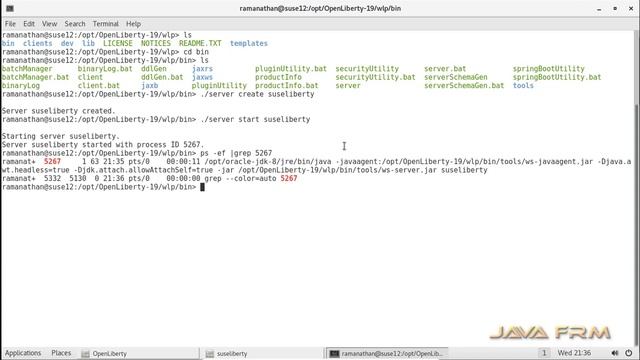Open the Applications menu in taskbar
Image resolution: width=640 pixels, height=360 pixels.
tap(23, 353)
